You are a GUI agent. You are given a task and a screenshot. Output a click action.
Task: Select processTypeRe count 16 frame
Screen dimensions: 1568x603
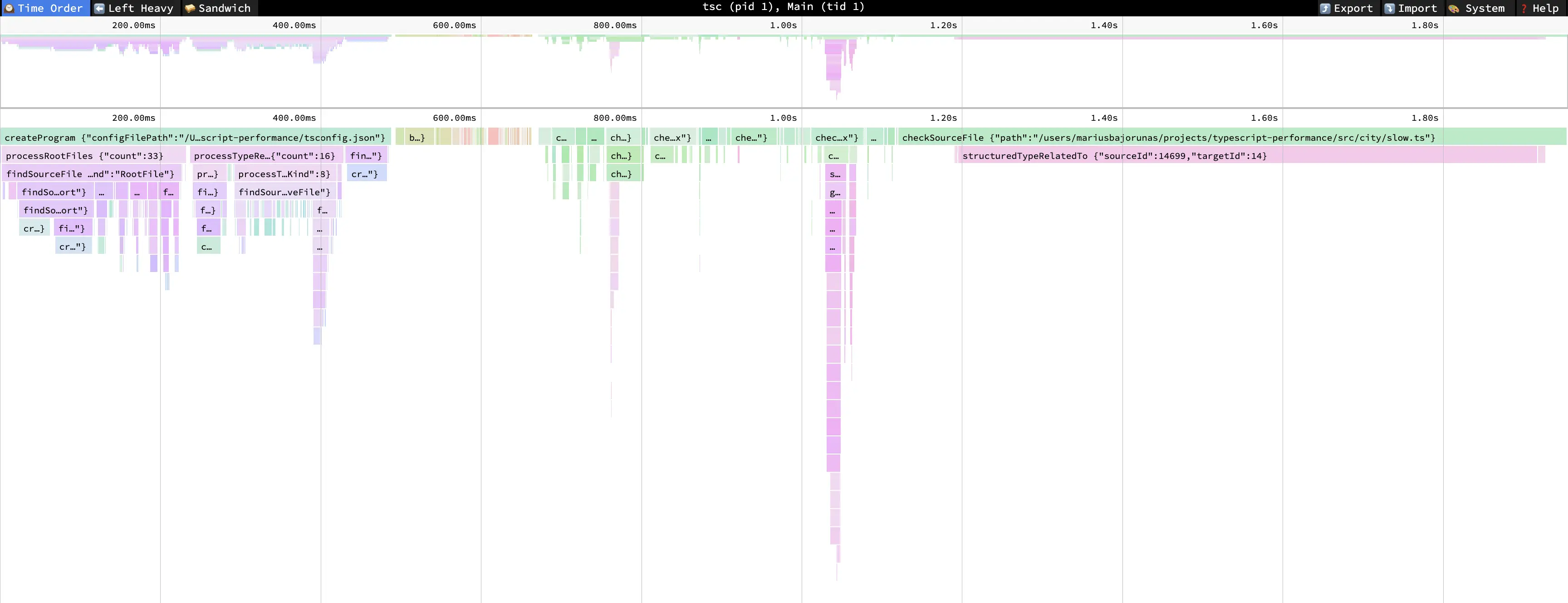(x=267, y=155)
